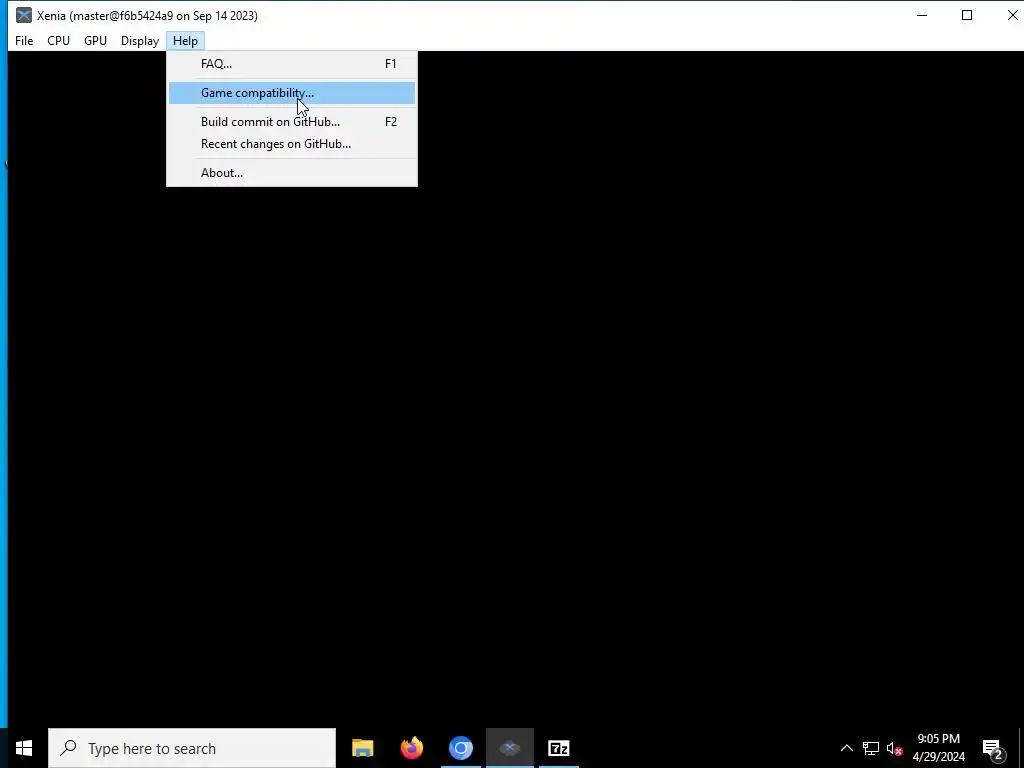This screenshot has height=768, width=1024.
Task: Close the open Help menu
Action: [185, 40]
